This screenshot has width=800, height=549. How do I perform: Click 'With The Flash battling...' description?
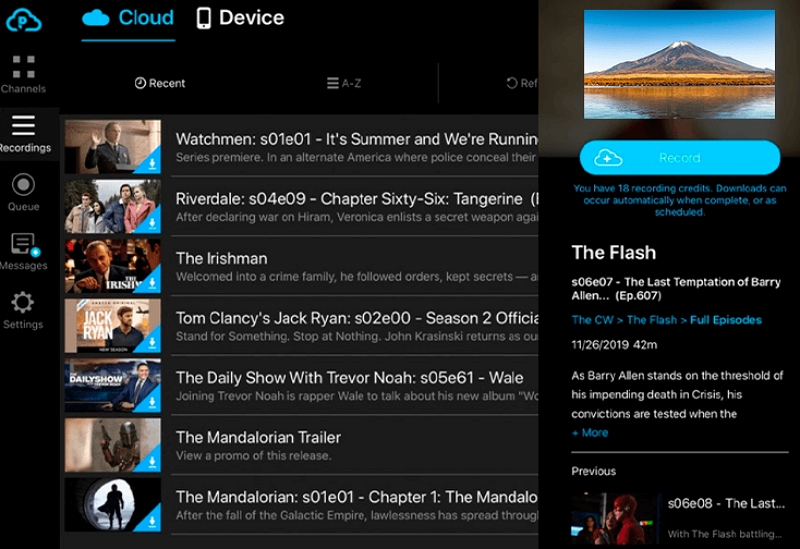724,534
